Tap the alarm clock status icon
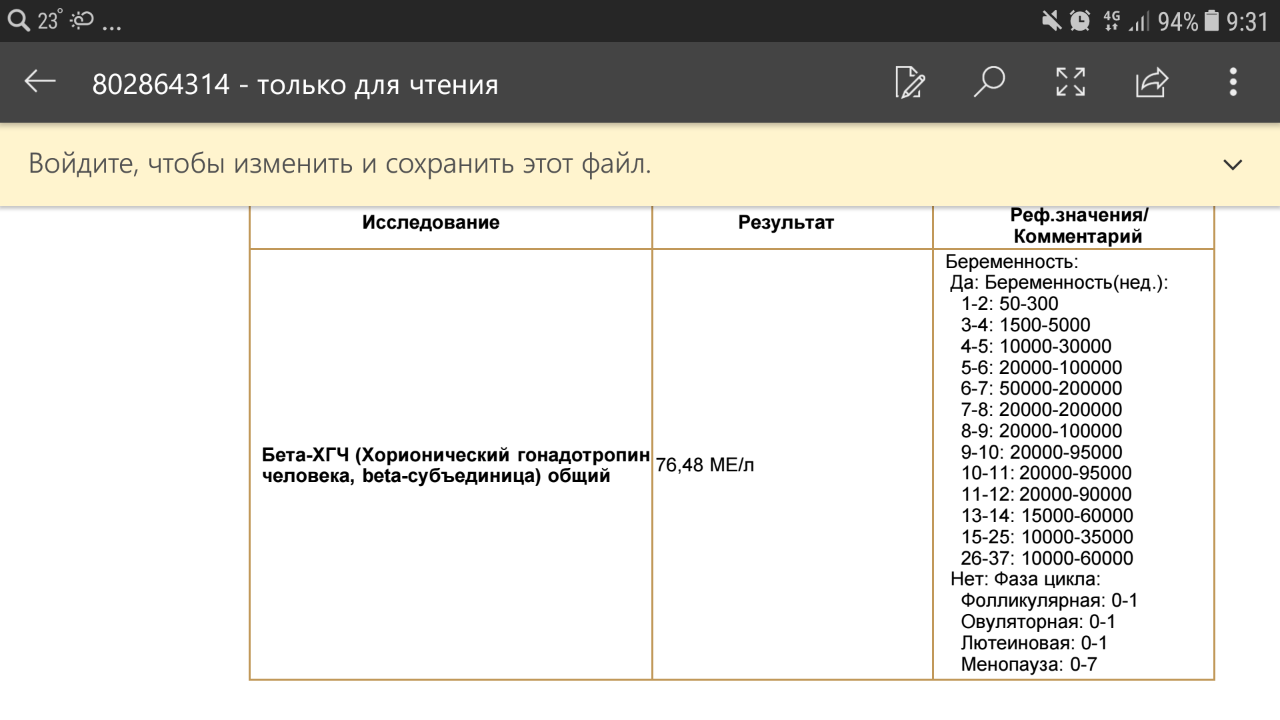Screen dimensions: 1280x720 tap(1080, 20)
